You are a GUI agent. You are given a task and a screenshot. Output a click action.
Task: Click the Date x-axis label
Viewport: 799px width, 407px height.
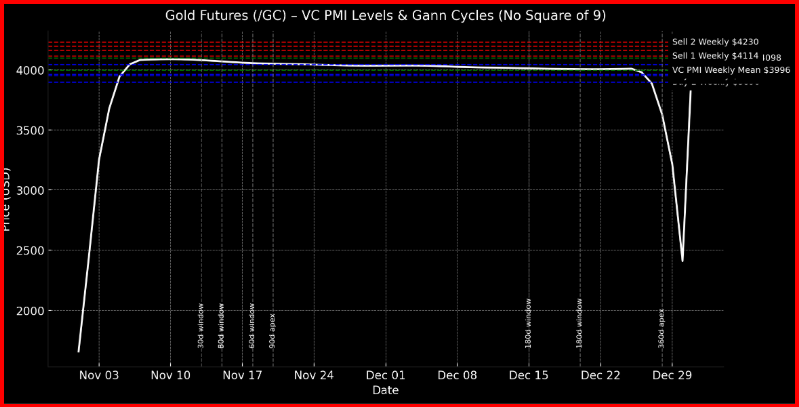(x=385, y=390)
